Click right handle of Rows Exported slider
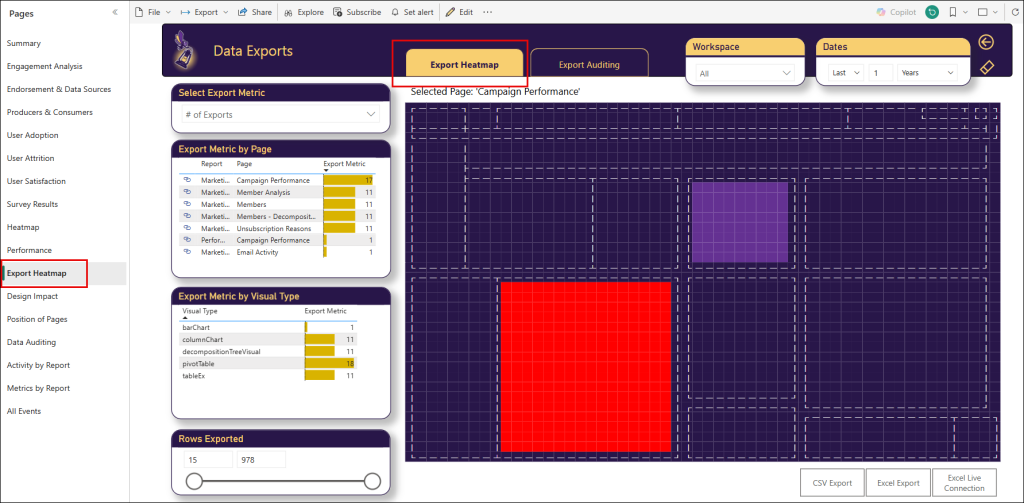The height and width of the screenshot is (503, 1024). pyautogui.click(x=373, y=482)
